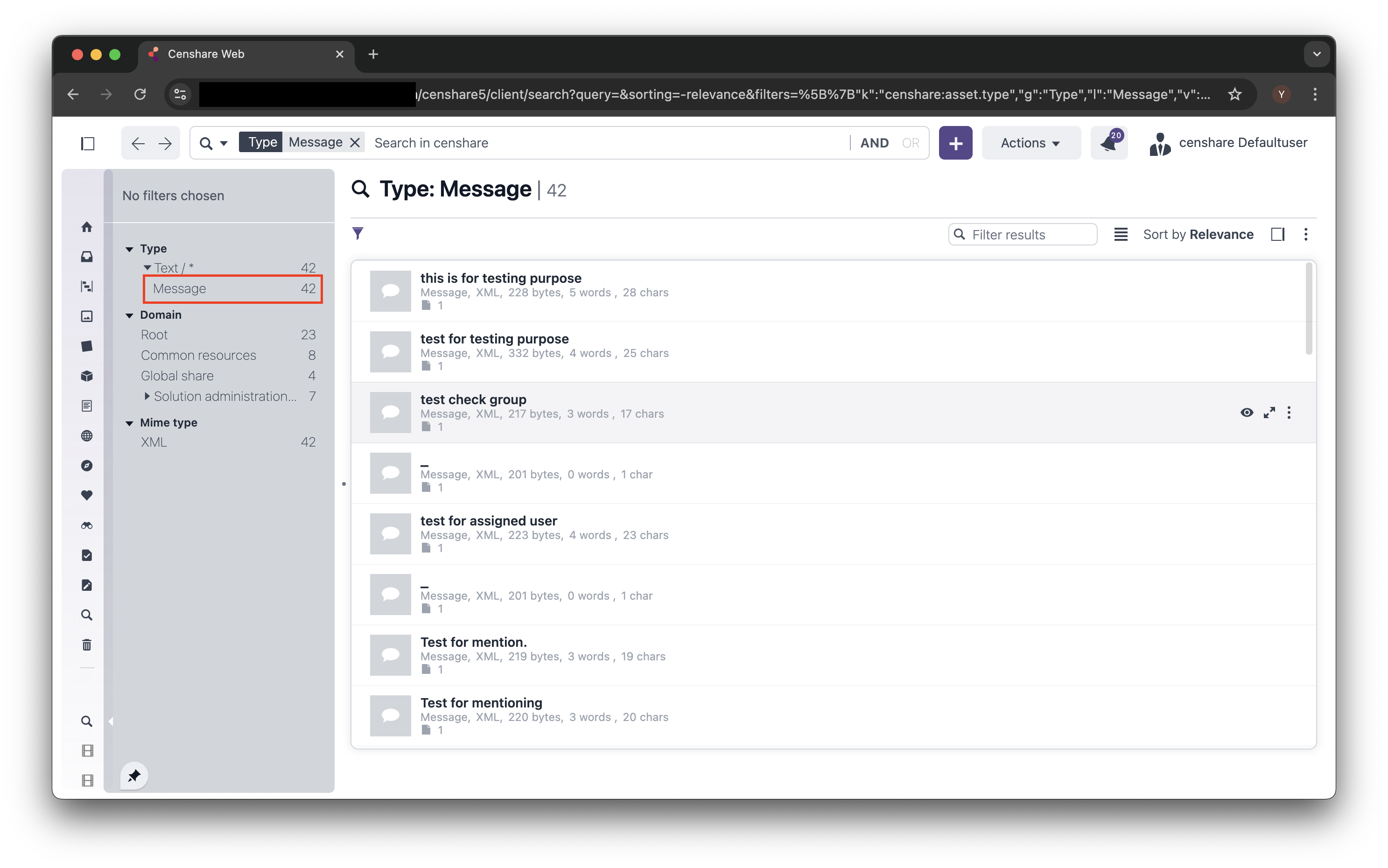1388x868 pixels.
Task: Change the Sort by Relevance option
Action: pos(1198,234)
